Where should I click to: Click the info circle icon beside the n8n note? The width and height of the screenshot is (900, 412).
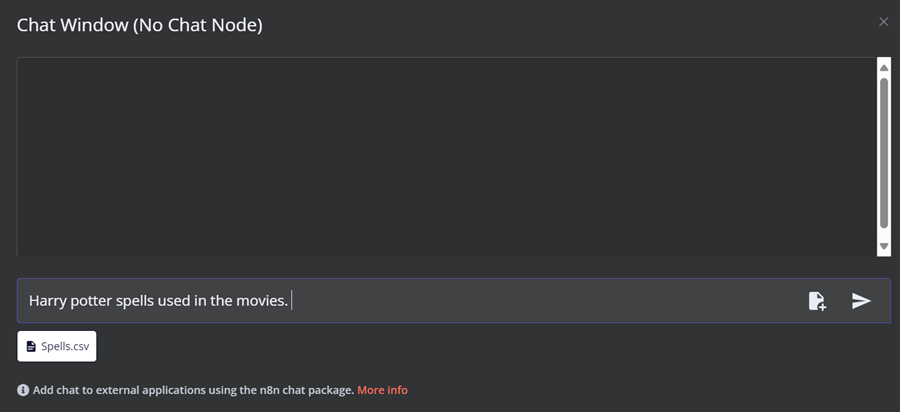click(23, 390)
